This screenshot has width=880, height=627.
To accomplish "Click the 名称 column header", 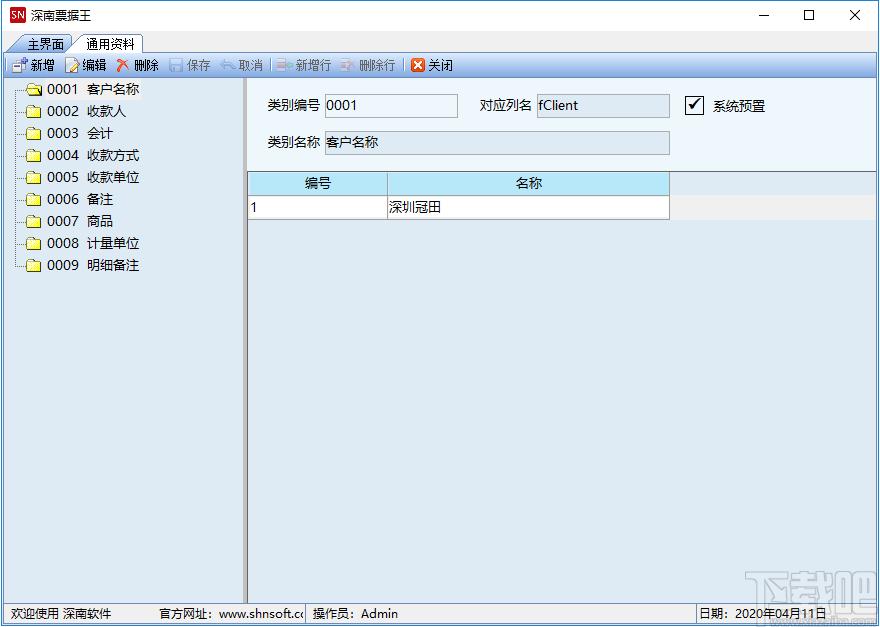I will (x=528, y=184).
